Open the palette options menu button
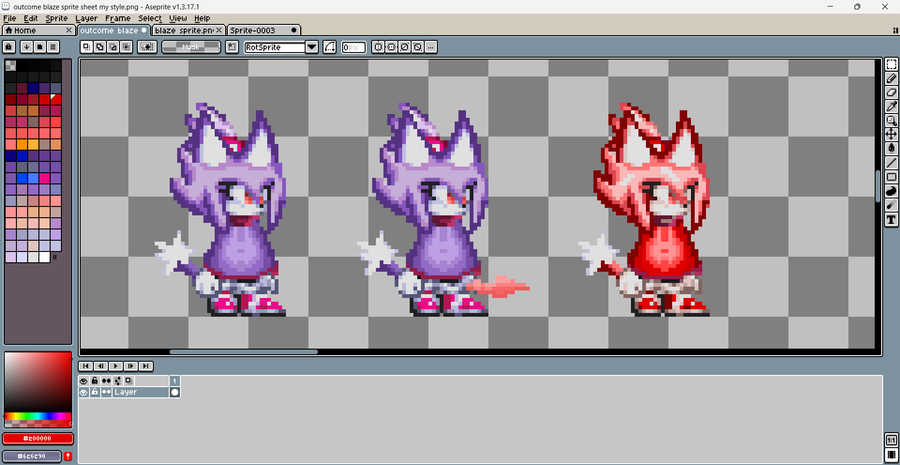Viewport: 900px width, 465px height. point(53,47)
